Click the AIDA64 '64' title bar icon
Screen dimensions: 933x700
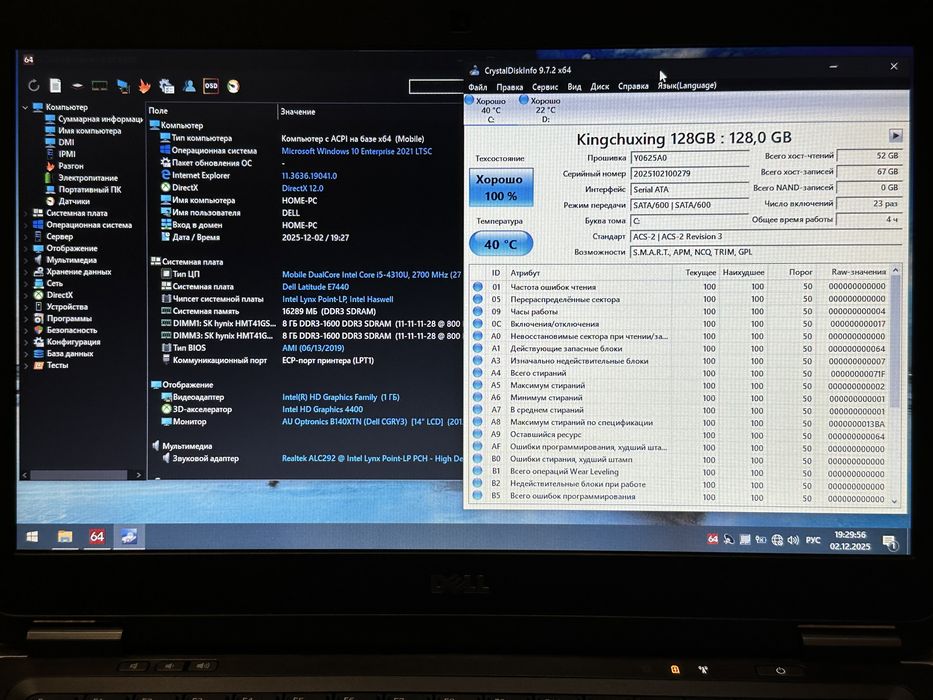coord(29,60)
